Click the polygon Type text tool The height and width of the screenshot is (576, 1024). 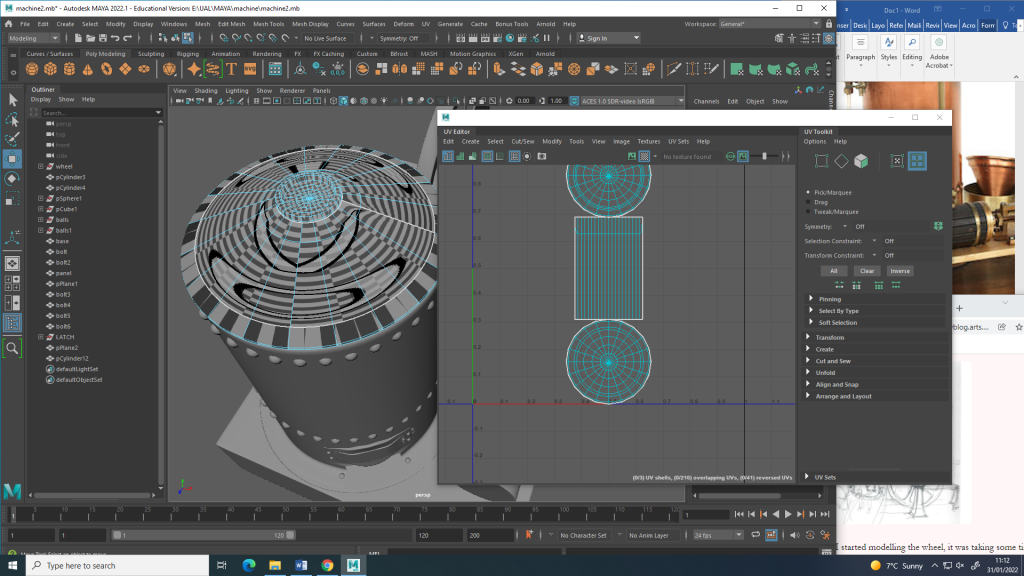[231, 69]
